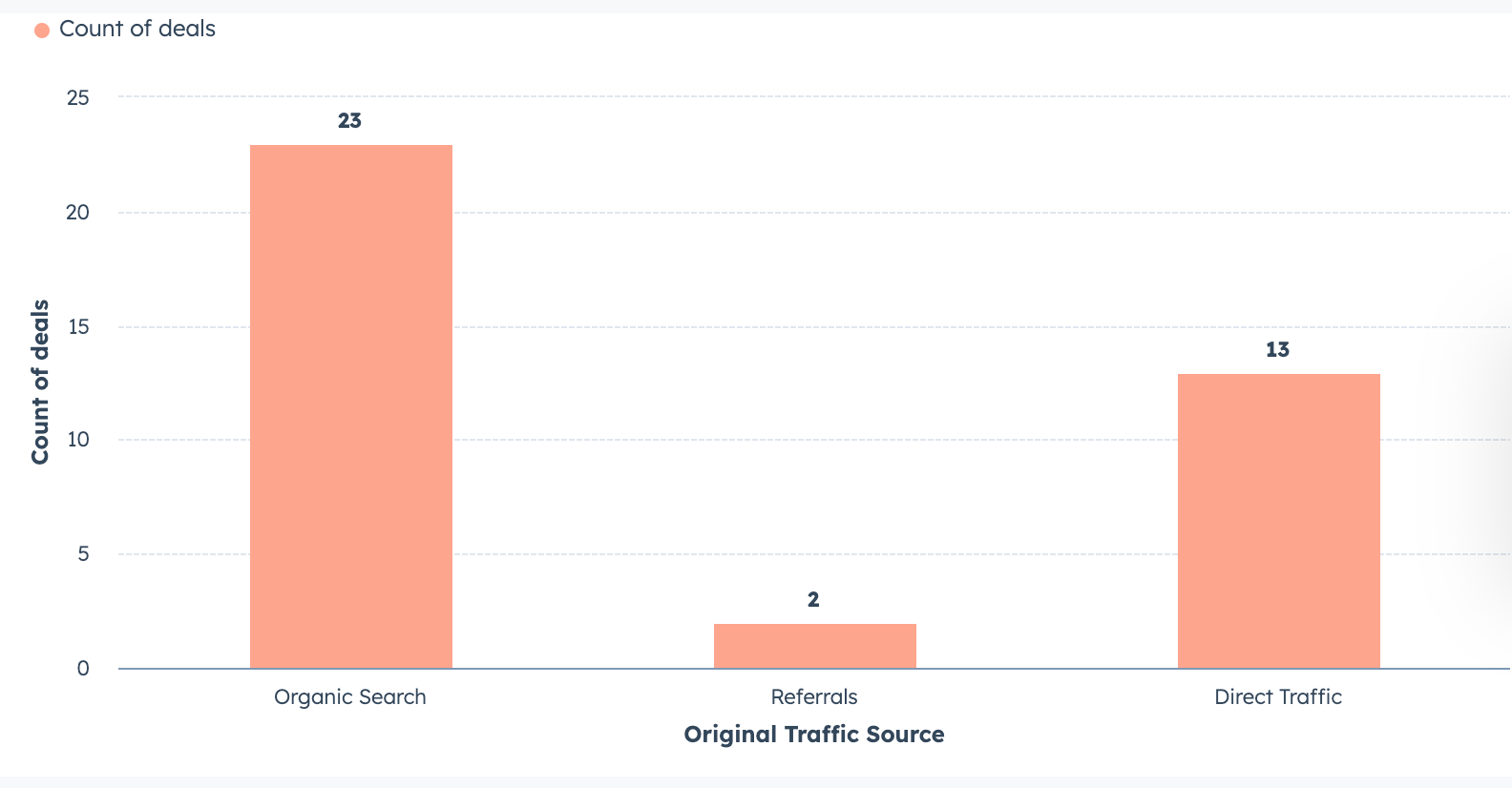This screenshot has width=1512, height=788.
Task: Click the 10 tick on the y-axis
Action: (78, 440)
